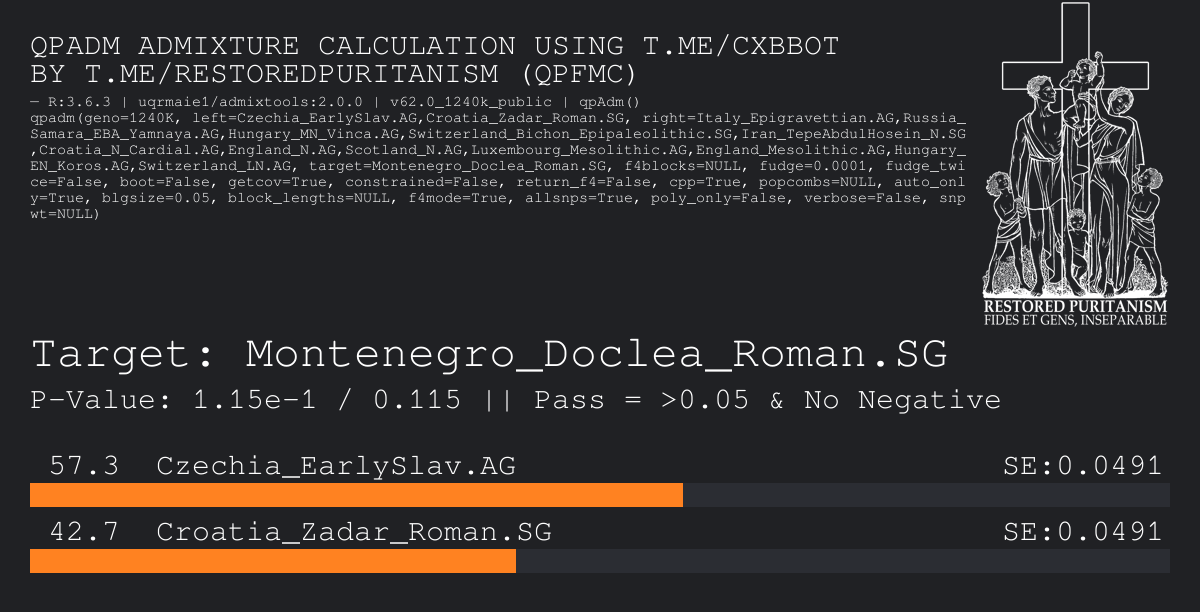Click the orange Czechia_EarlySlav.AG proportion bar
Viewport: 1200px width, 612px height.
(x=356, y=496)
